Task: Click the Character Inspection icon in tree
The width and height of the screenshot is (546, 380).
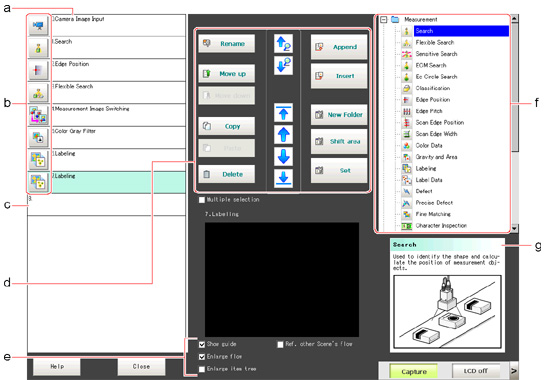Action: click(x=406, y=226)
